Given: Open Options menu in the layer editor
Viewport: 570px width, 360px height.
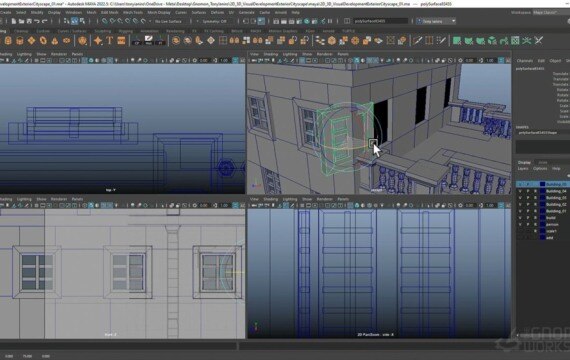Looking at the screenshot, I should click(540, 169).
